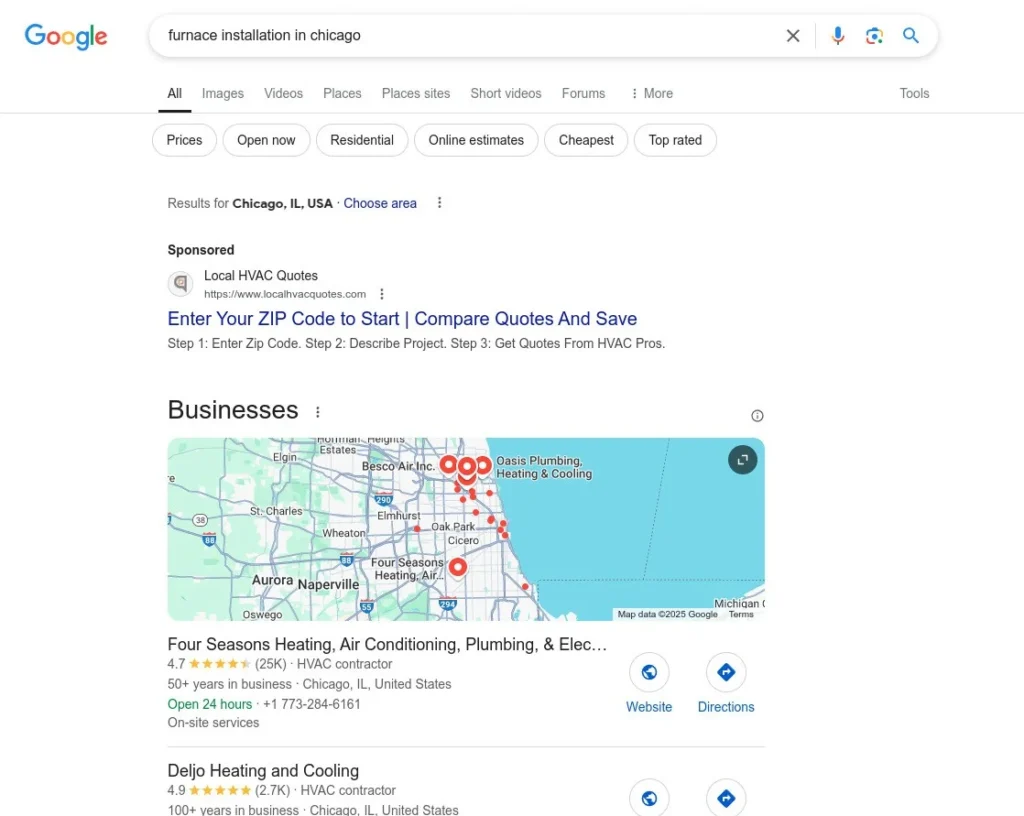Click into the search query text field

tap(460, 36)
